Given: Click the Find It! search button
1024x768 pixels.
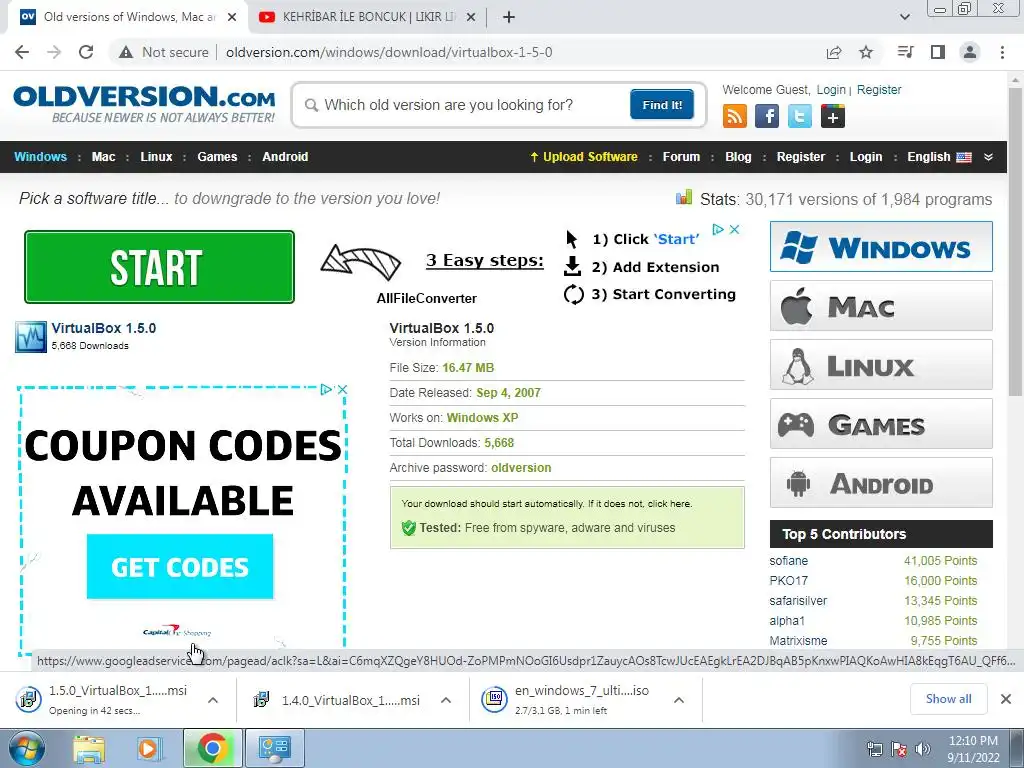Looking at the screenshot, I should [x=662, y=104].
